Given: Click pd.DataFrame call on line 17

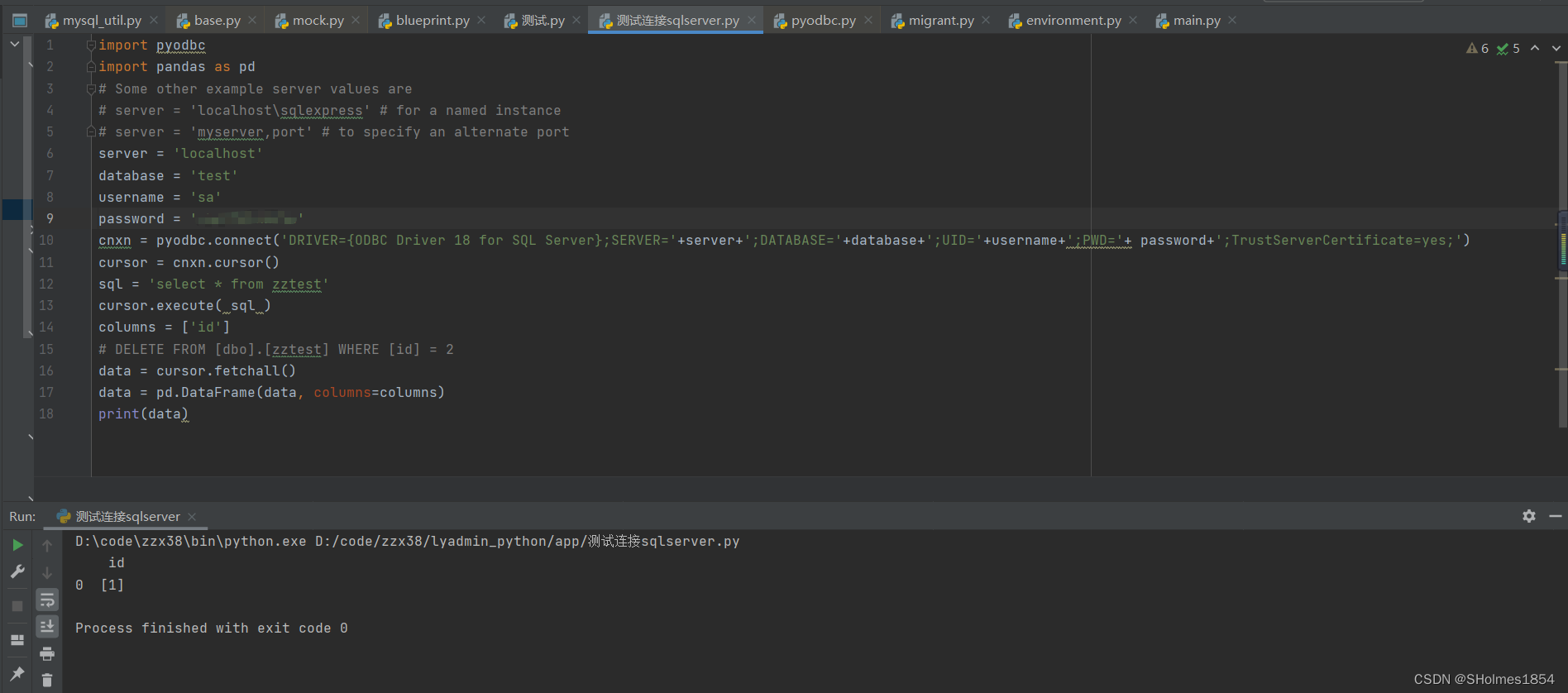Looking at the screenshot, I should (300, 393).
